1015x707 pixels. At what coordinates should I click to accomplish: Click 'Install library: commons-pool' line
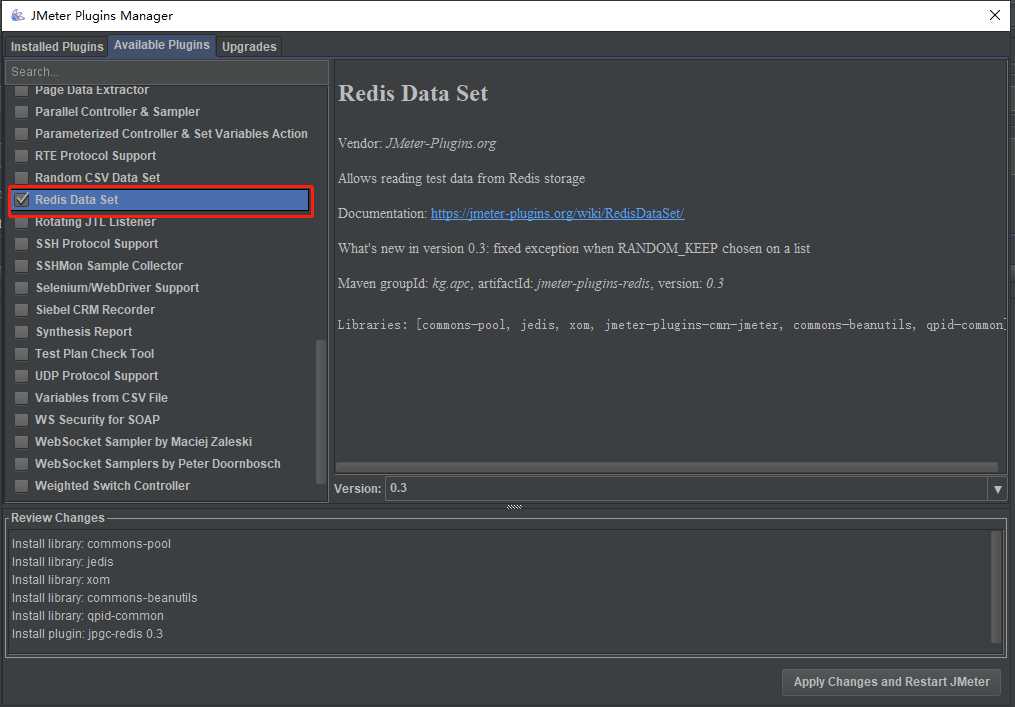(91, 544)
